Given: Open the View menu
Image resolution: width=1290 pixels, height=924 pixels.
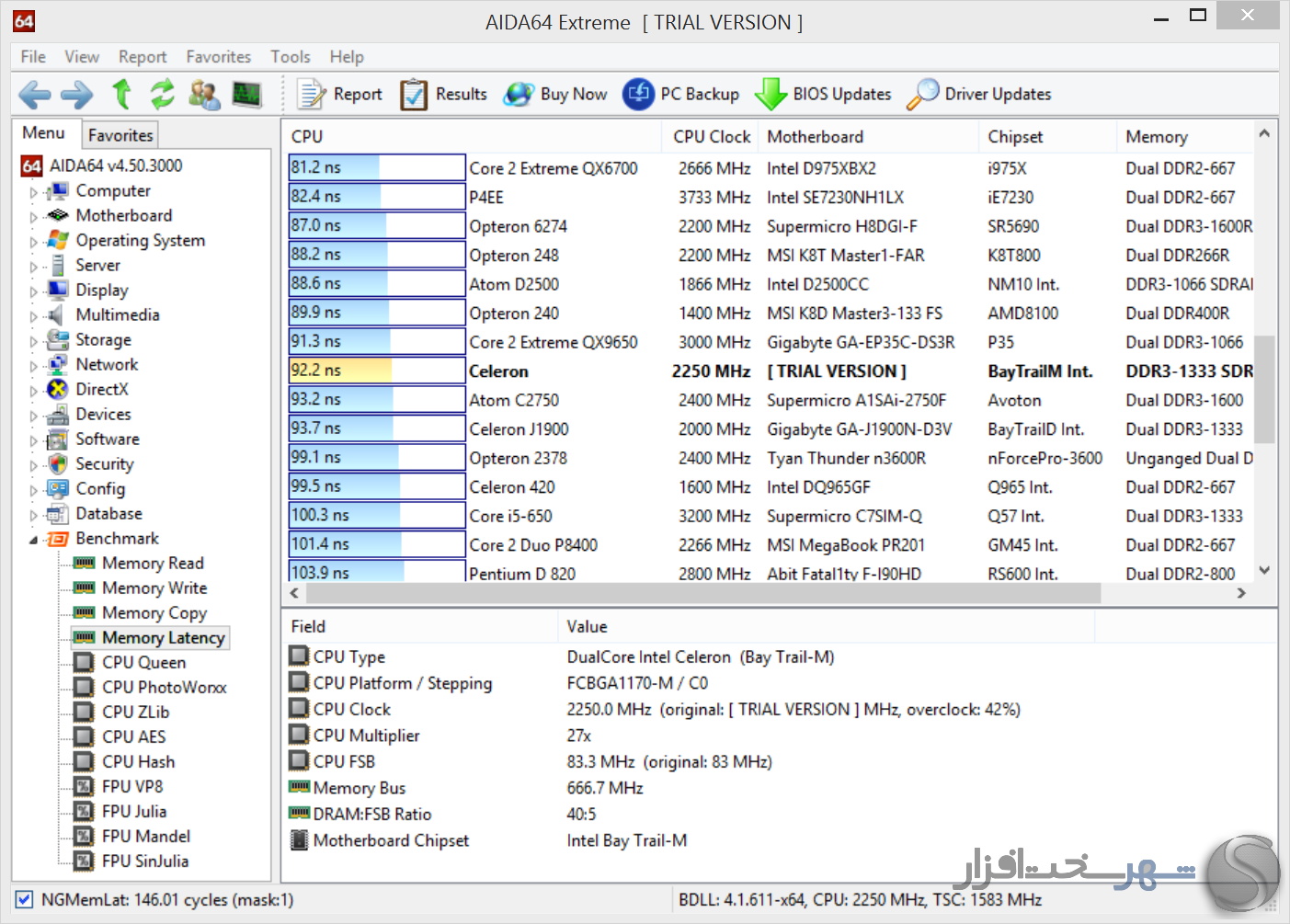Looking at the screenshot, I should click(x=82, y=57).
